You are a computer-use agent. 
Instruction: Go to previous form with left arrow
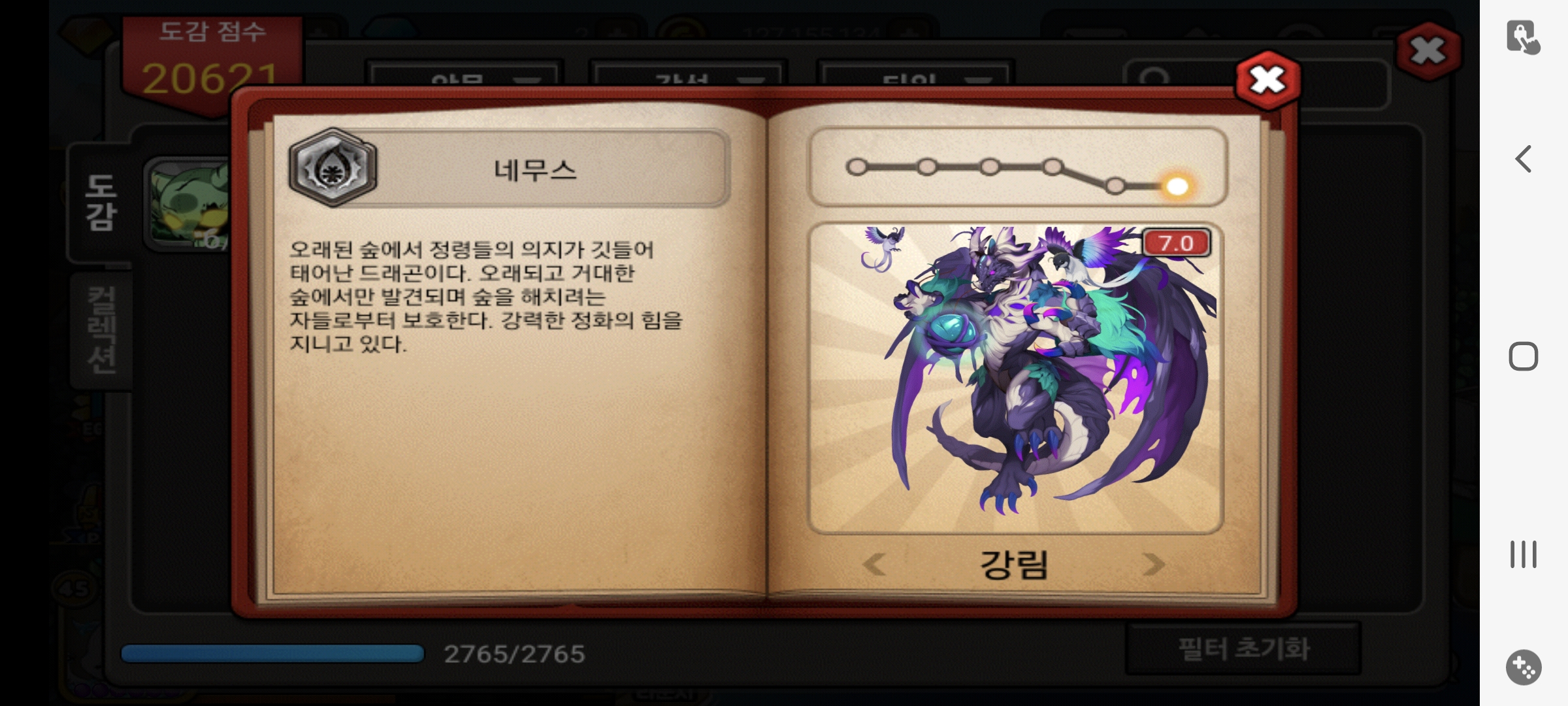tap(874, 564)
